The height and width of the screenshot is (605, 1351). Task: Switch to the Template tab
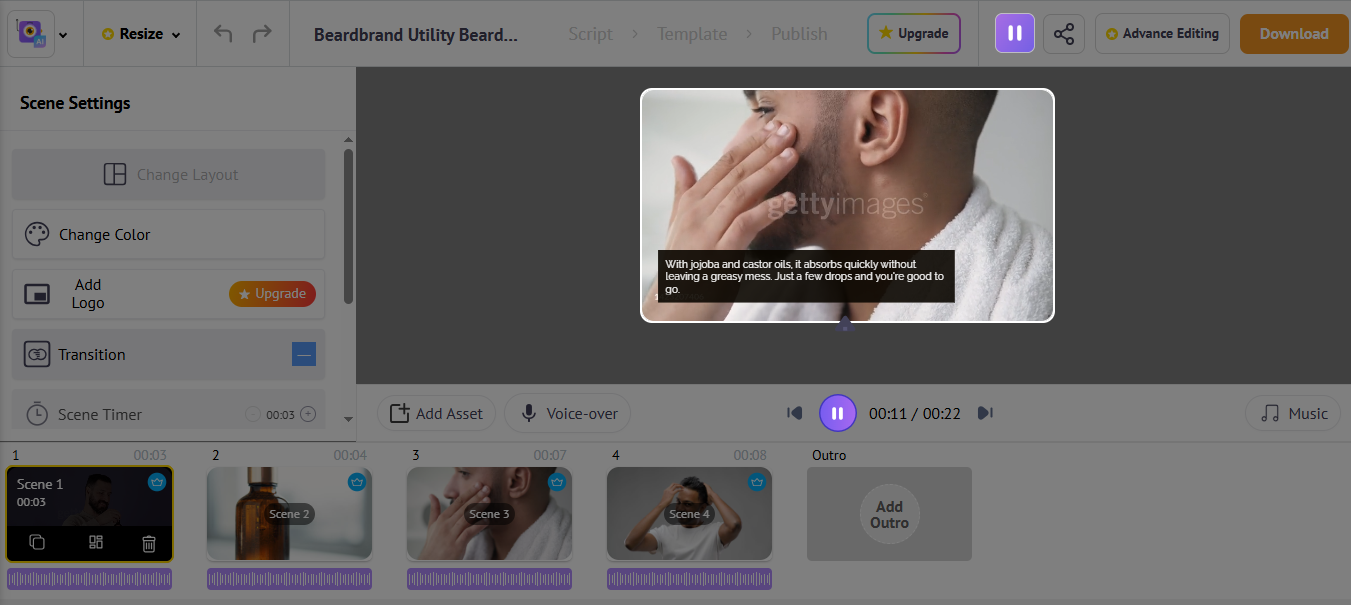coord(692,33)
